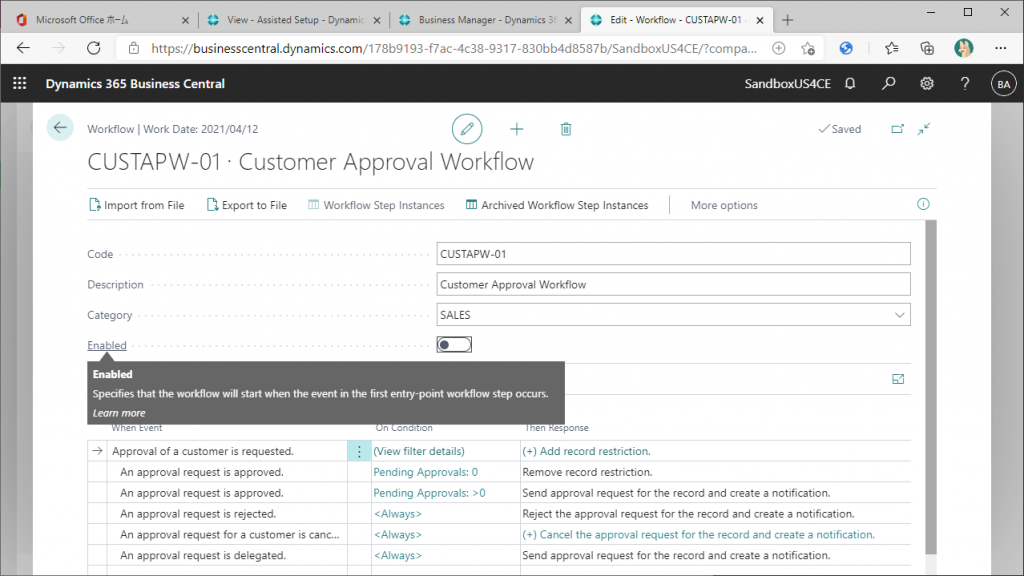Click the notifications bell icon
The width and height of the screenshot is (1024, 576).
tap(850, 84)
